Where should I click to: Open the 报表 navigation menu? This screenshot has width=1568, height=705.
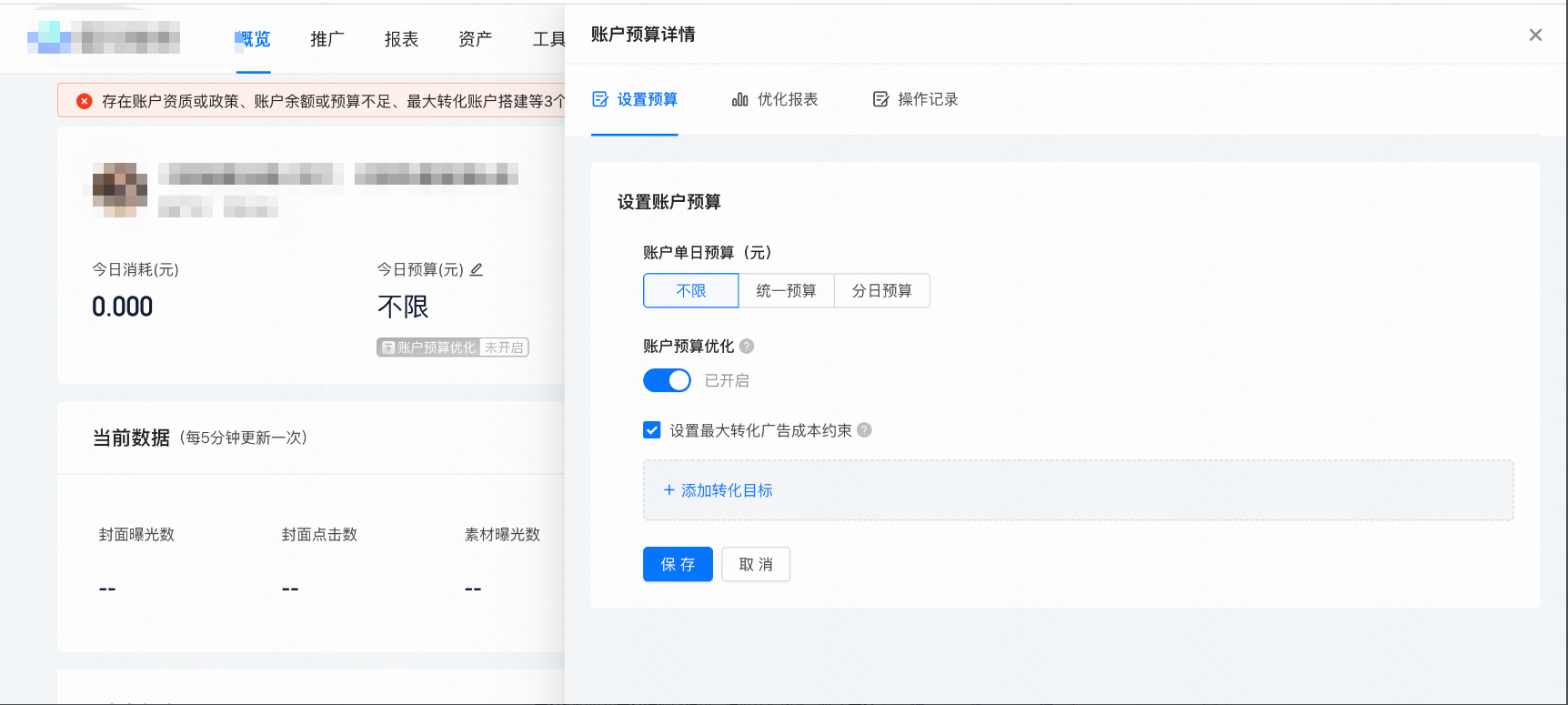[x=402, y=39]
